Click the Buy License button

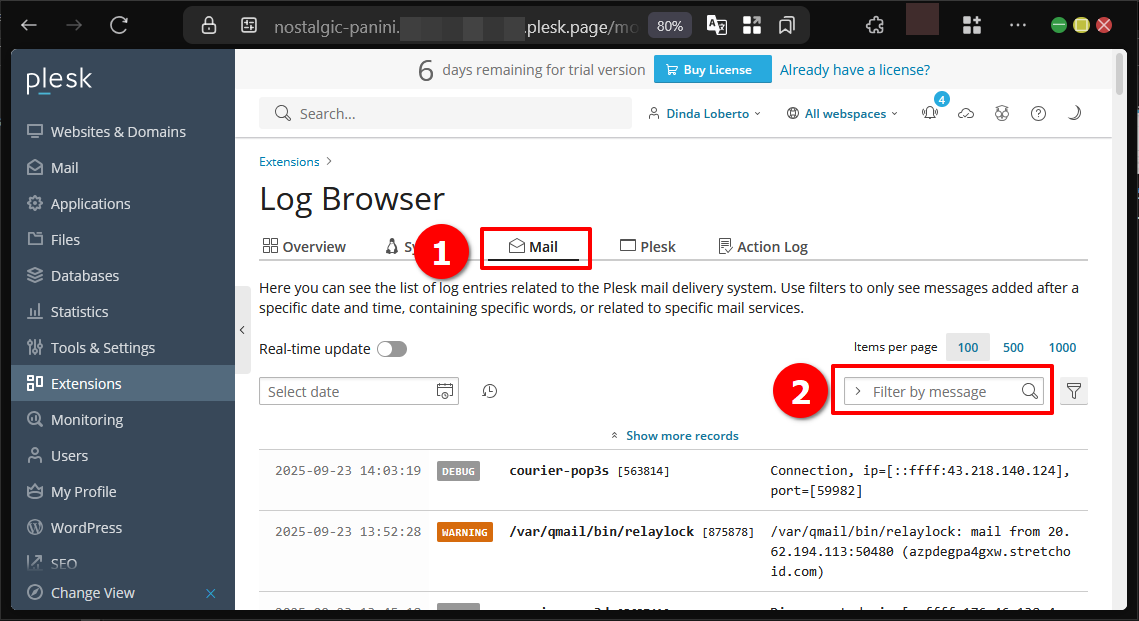click(712, 69)
